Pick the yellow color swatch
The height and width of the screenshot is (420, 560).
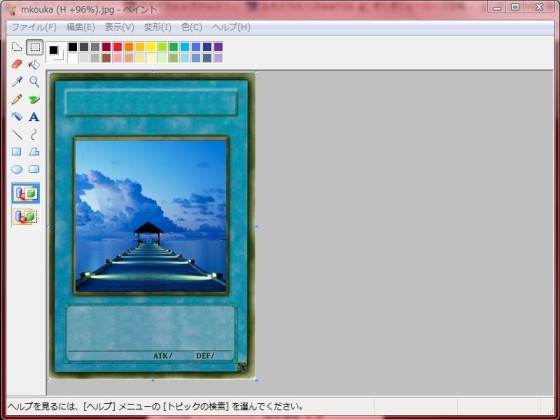click(x=151, y=47)
